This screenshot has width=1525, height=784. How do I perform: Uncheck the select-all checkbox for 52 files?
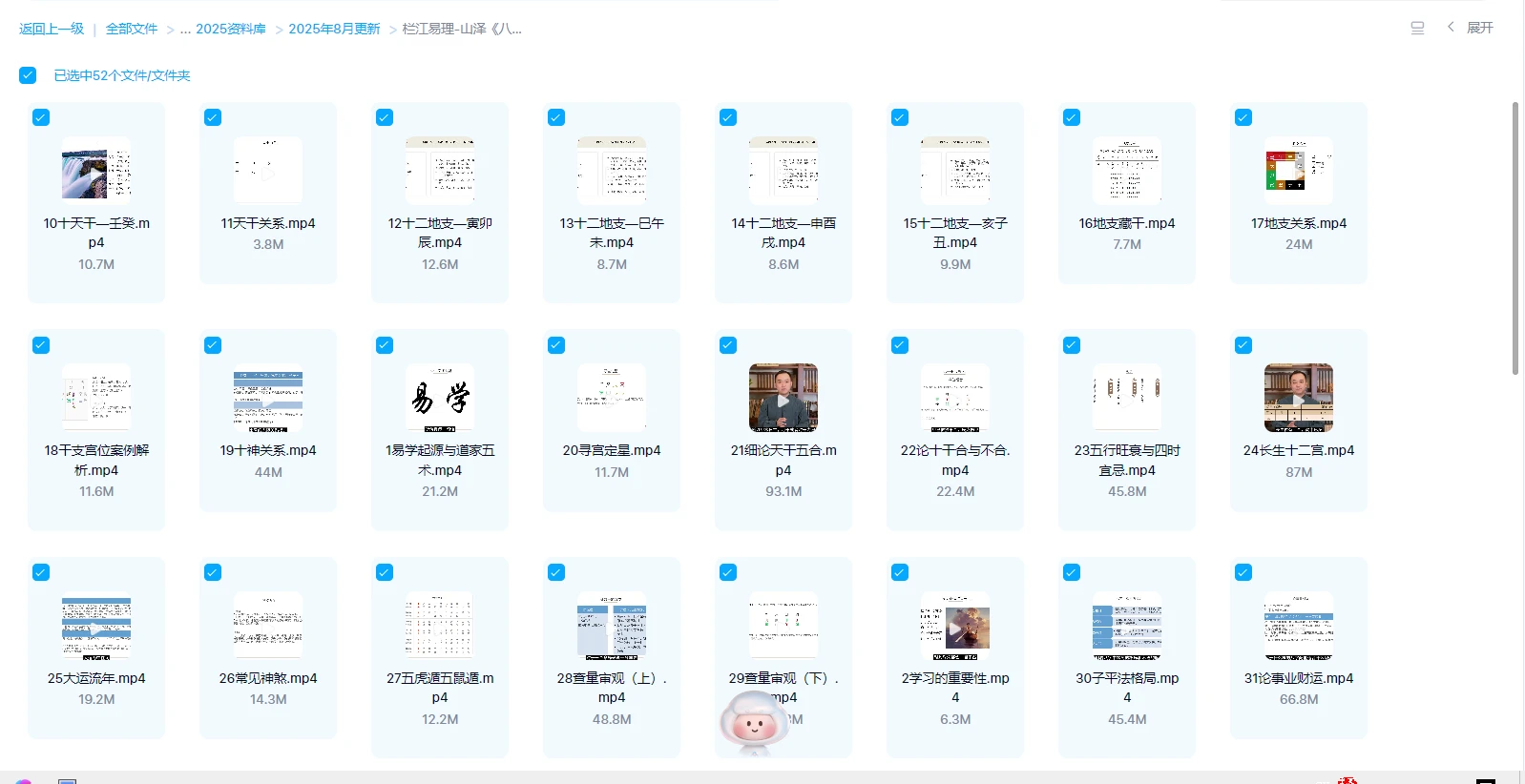click(x=28, y=75)
